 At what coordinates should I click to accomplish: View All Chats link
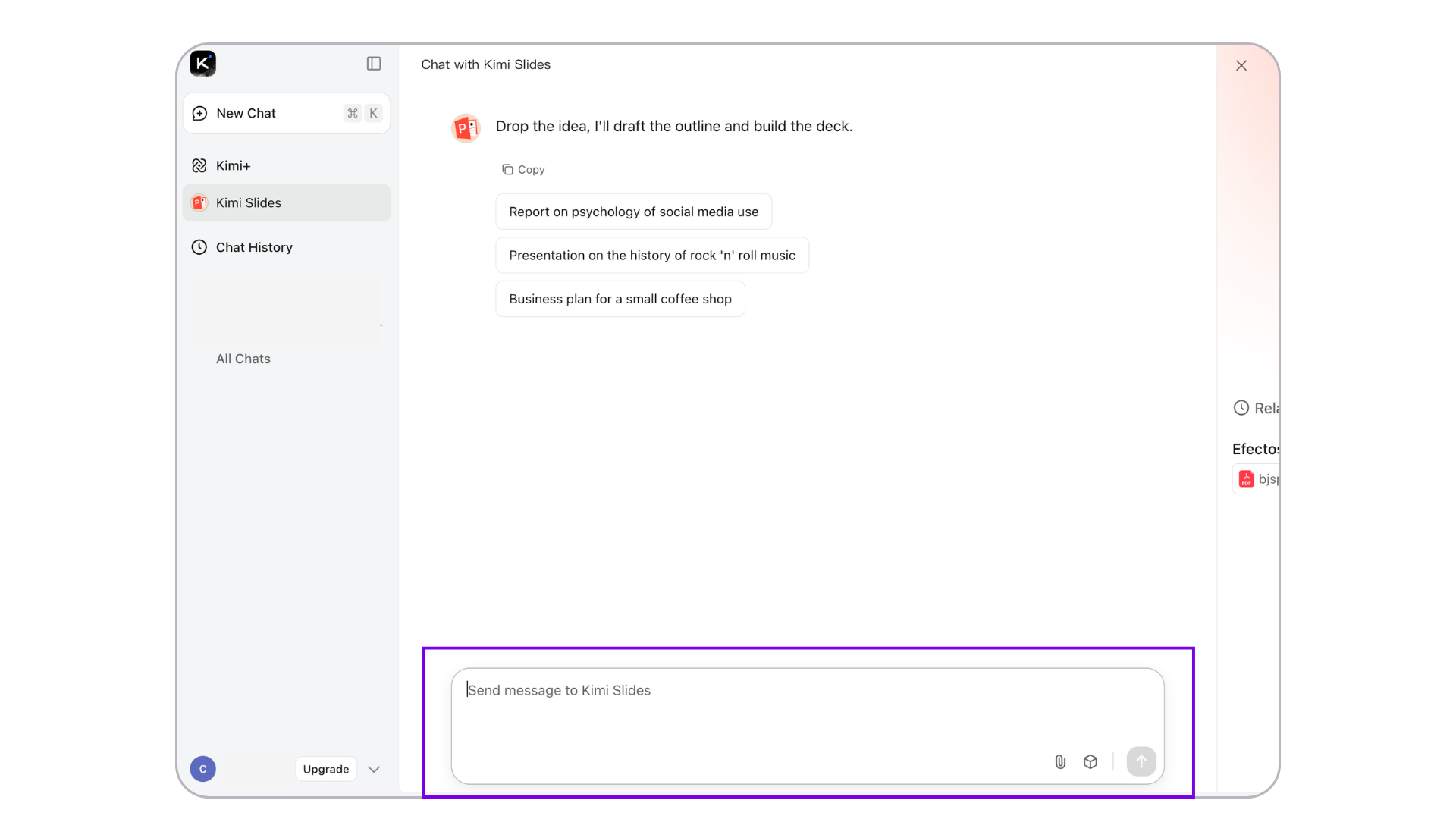point(243,359)
